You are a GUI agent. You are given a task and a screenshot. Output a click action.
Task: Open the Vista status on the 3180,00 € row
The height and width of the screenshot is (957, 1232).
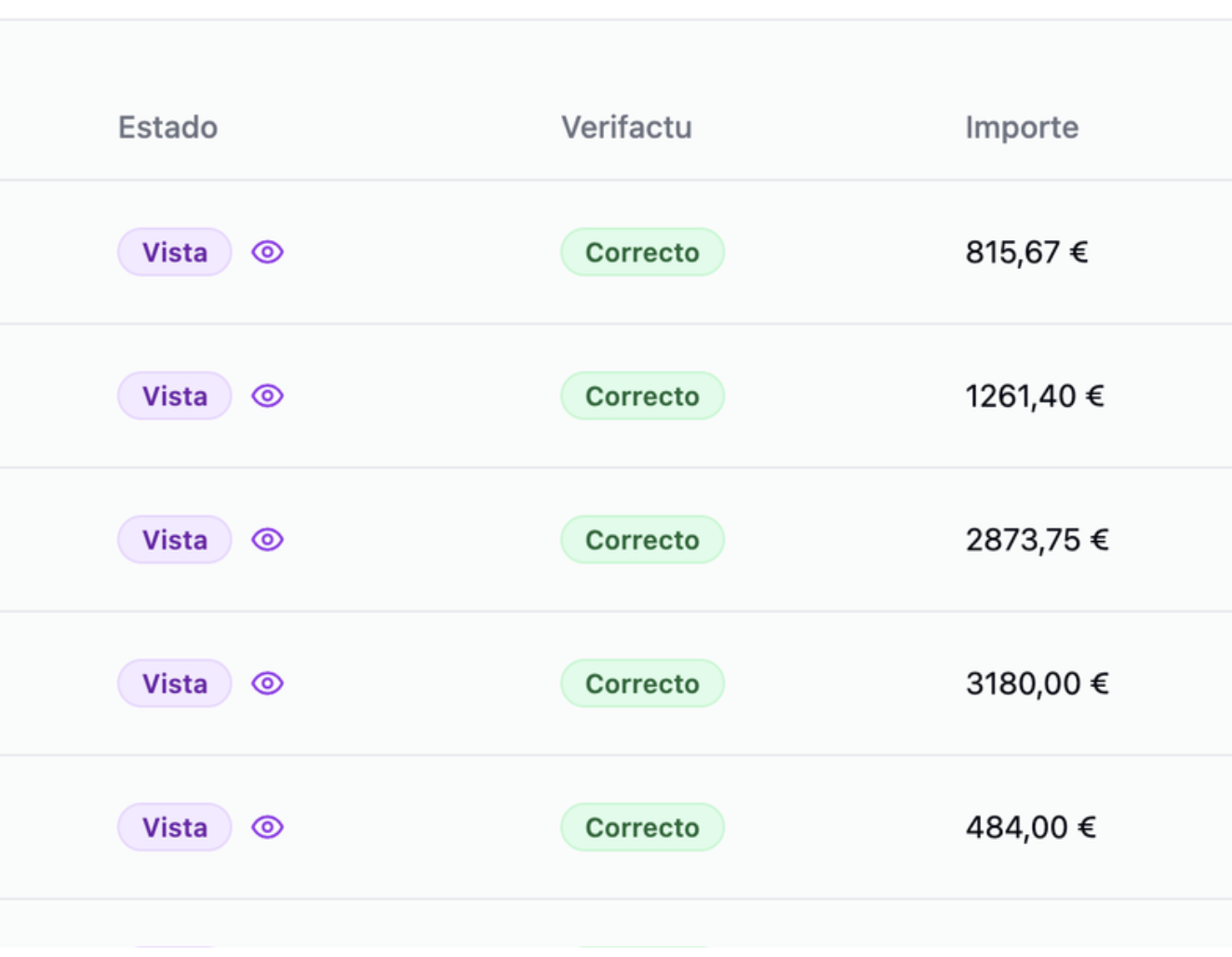[174, 683]
